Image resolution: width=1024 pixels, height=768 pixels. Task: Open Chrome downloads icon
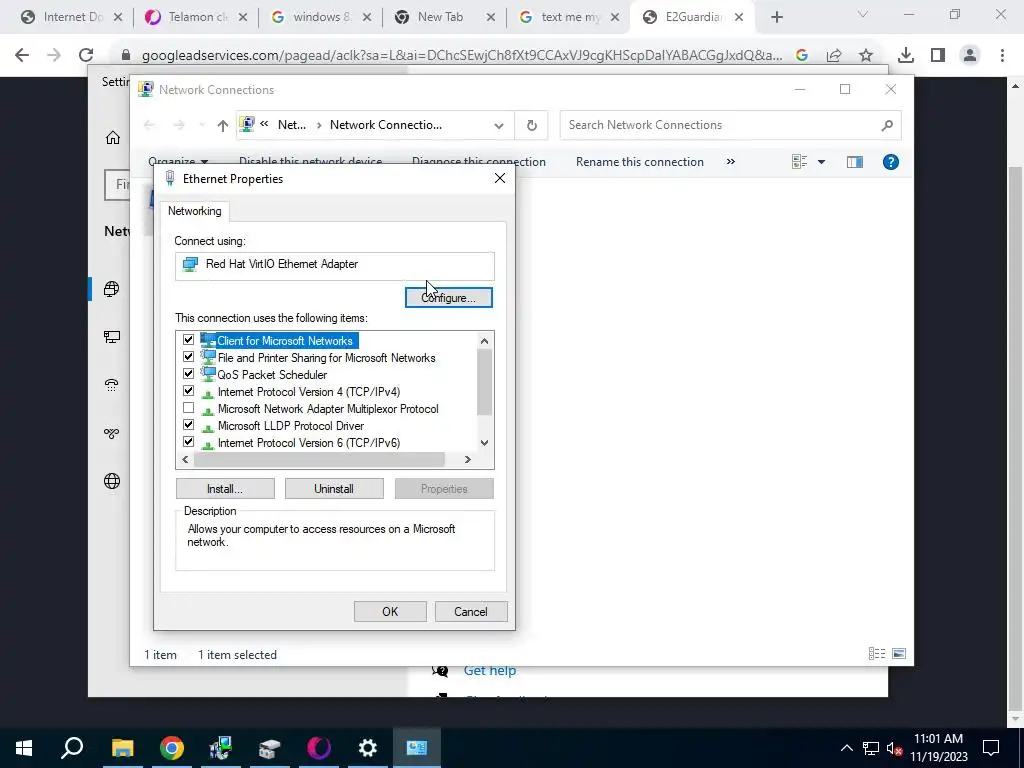pos(906,56)
